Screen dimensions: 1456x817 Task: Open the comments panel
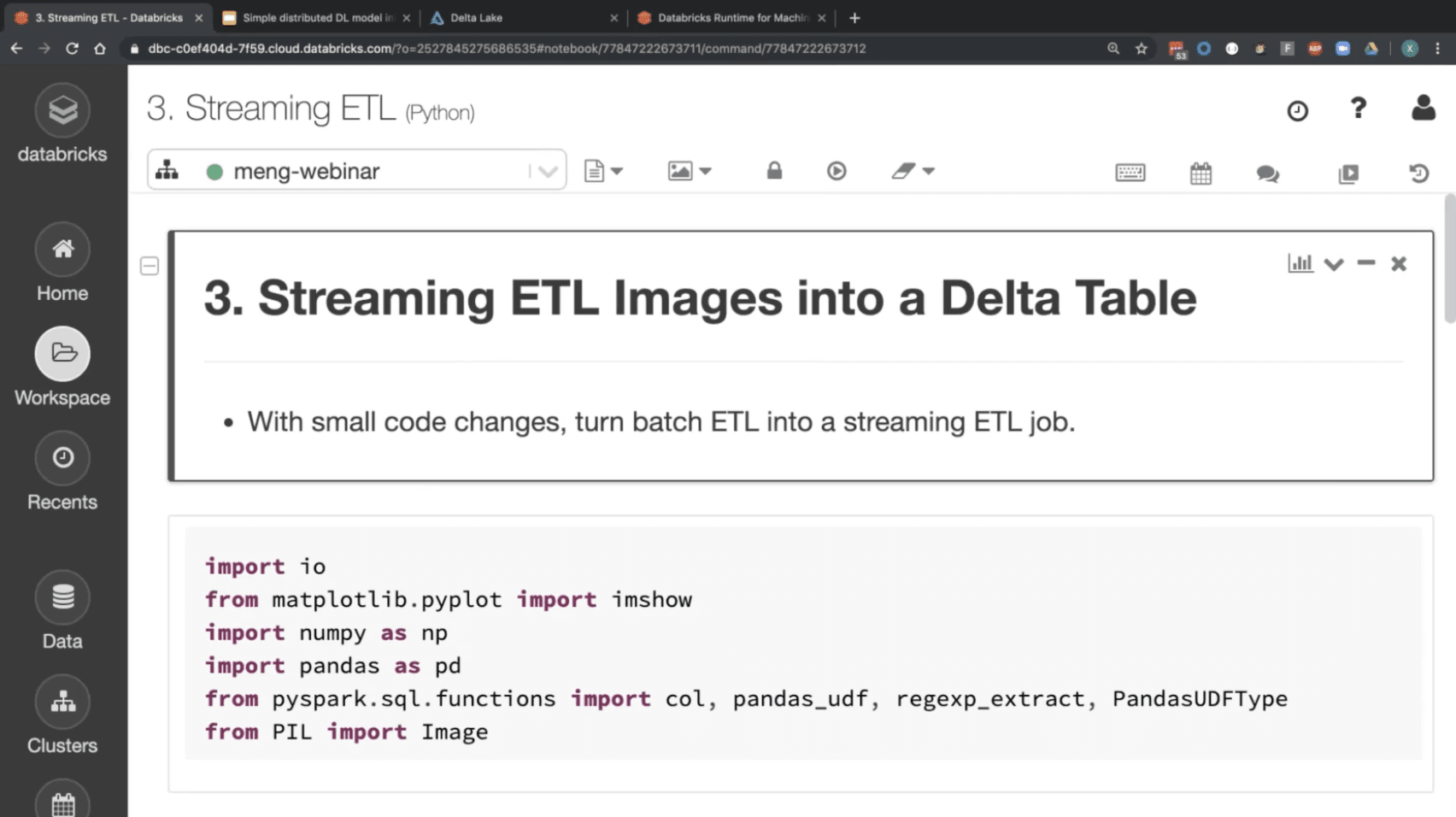pyautogui.click(x=1267, y=173)
